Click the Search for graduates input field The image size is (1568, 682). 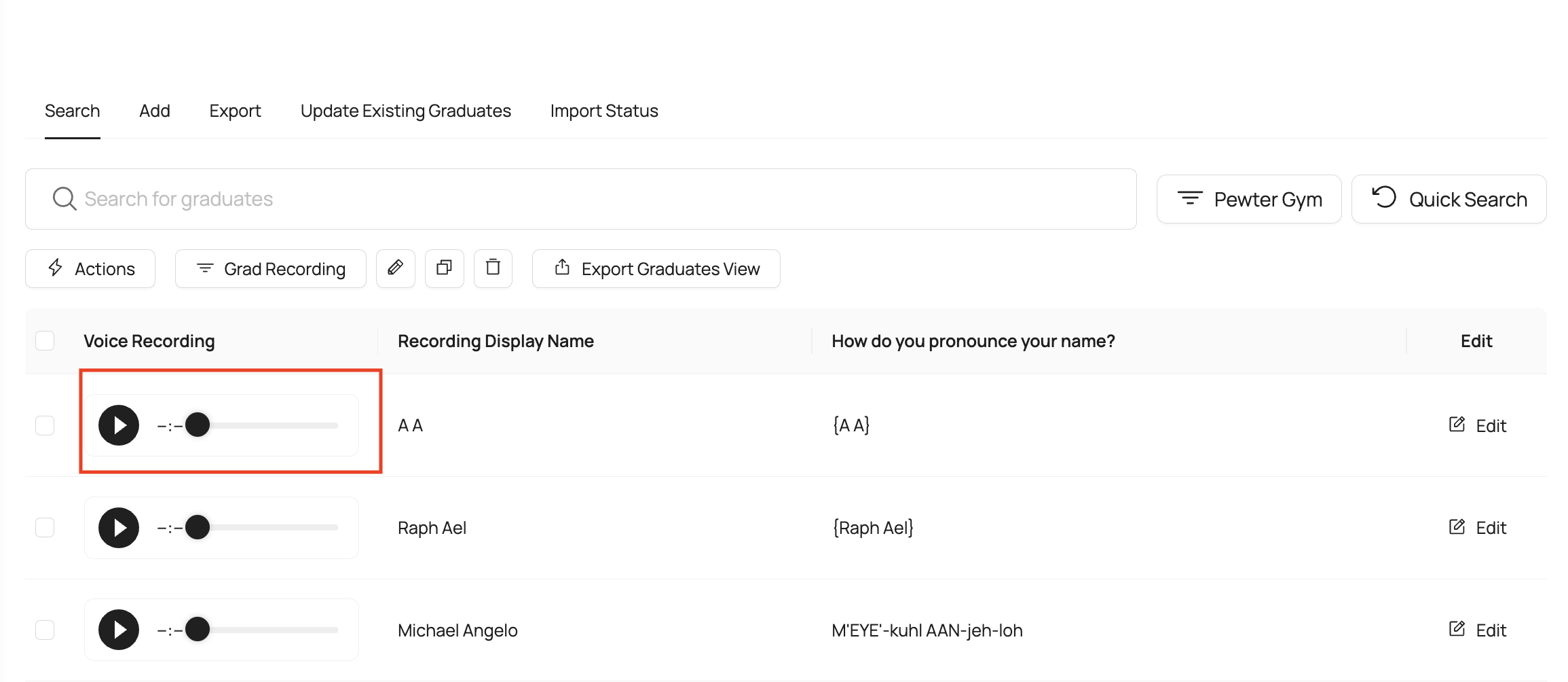580,199
